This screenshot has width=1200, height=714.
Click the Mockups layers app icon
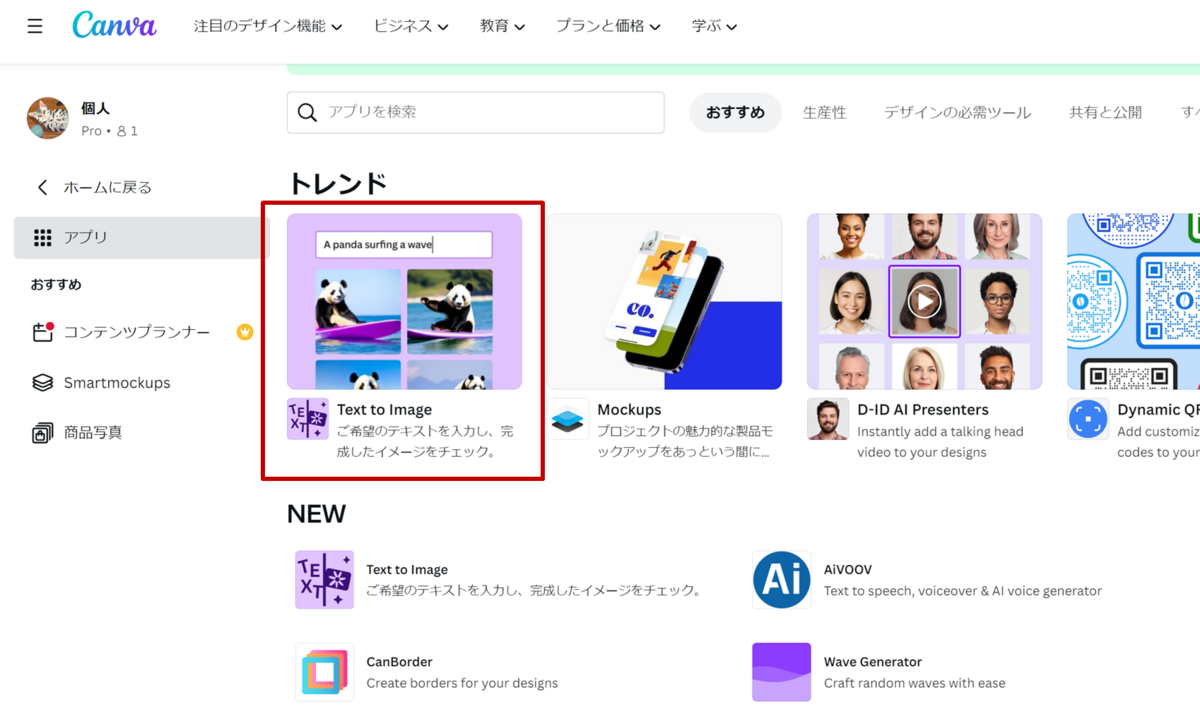click(568, 419)
